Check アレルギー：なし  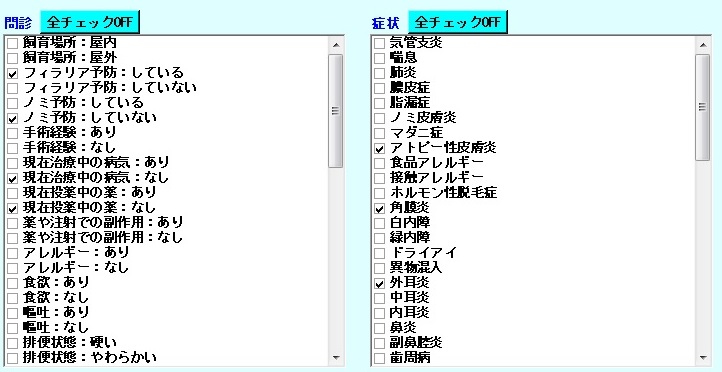click(x=13, y=268)
